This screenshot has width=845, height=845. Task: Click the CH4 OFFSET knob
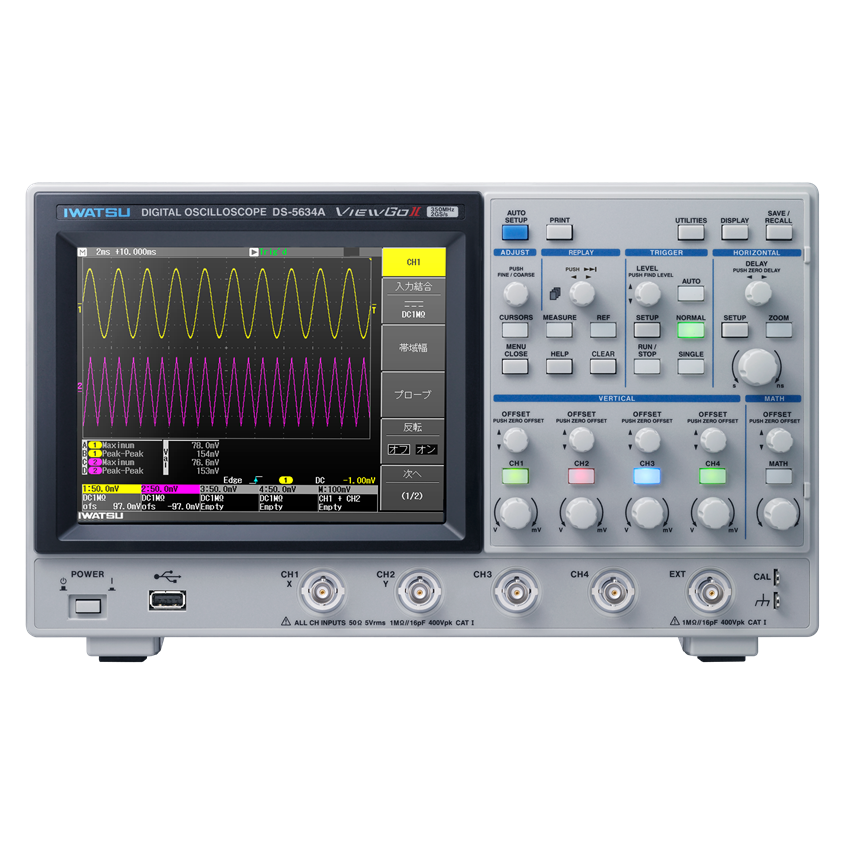(x=713, y=440)
